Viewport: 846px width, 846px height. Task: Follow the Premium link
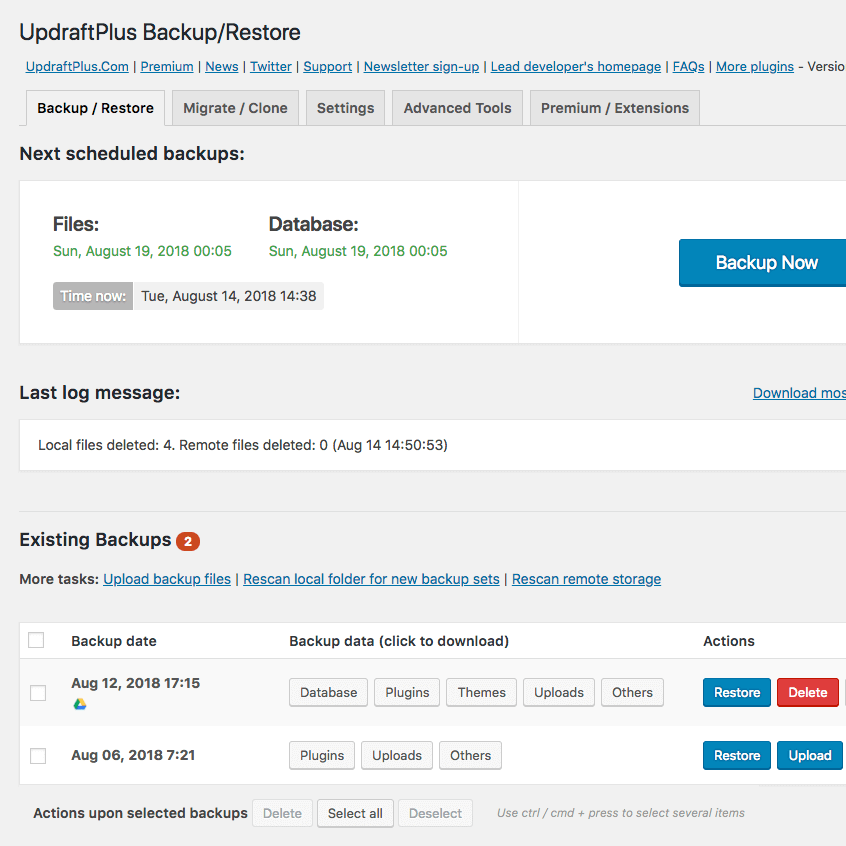167,66
